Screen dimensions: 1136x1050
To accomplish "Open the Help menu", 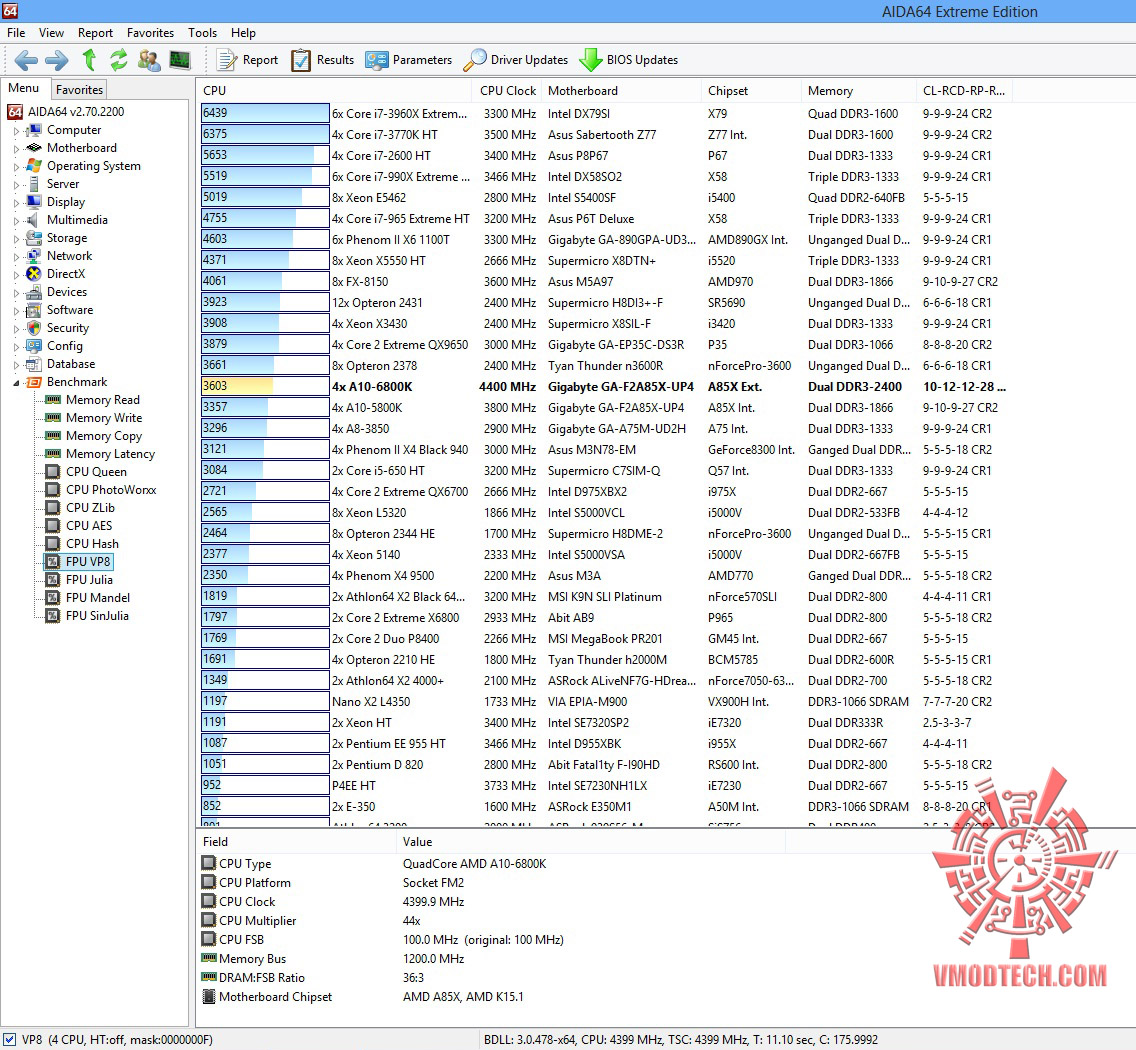I will pos(243,33).
